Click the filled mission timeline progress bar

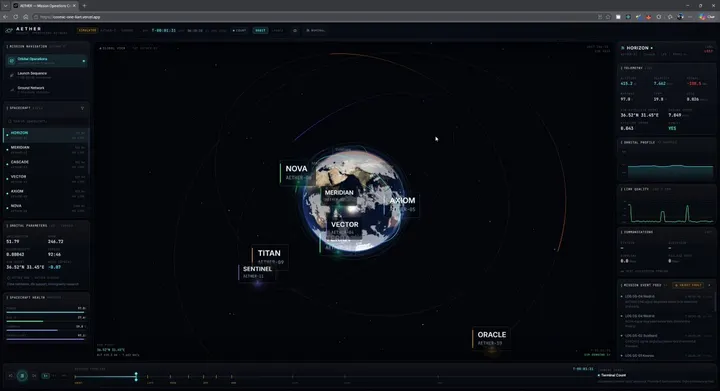105,376
